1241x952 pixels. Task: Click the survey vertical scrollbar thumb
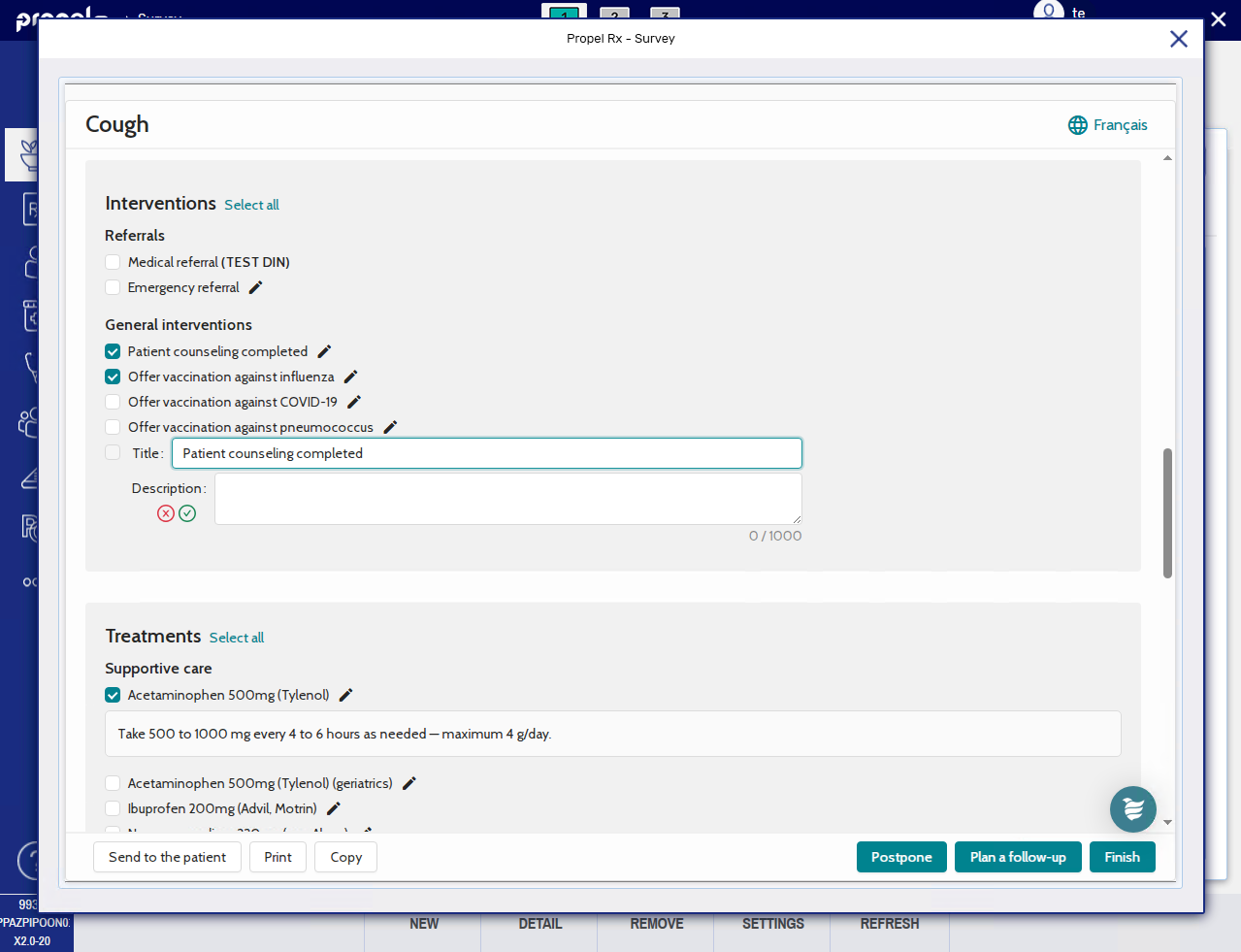(x=1167, y=512)
